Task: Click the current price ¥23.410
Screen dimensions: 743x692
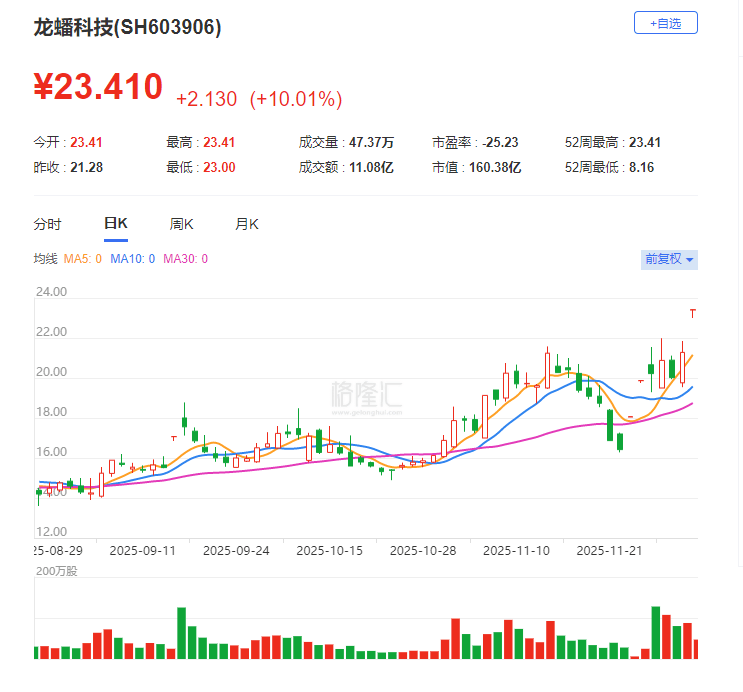Action: click(x=98, y=87)
